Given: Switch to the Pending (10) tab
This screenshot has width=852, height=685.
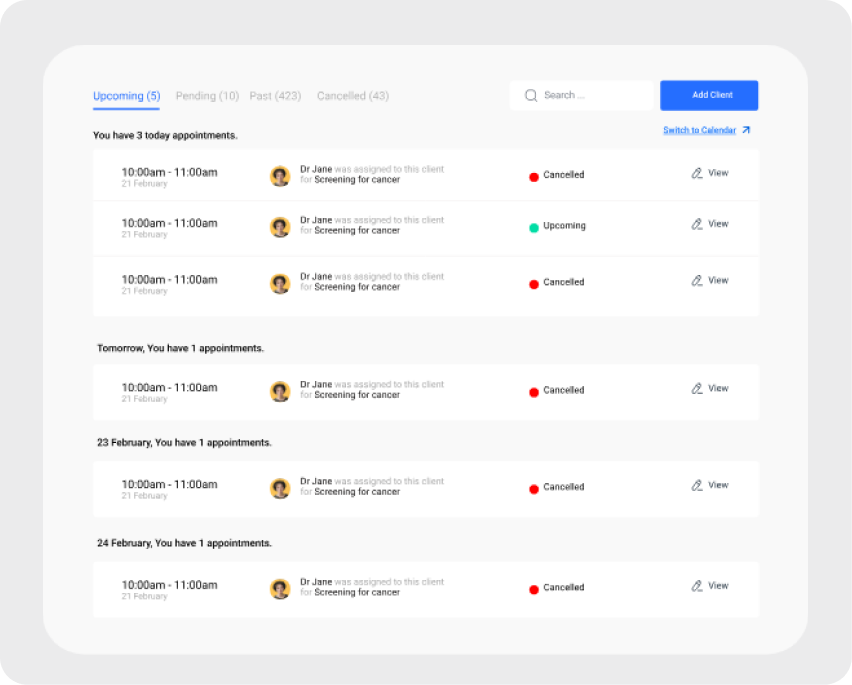Looking at the screenshot, I should coord(207,96).
